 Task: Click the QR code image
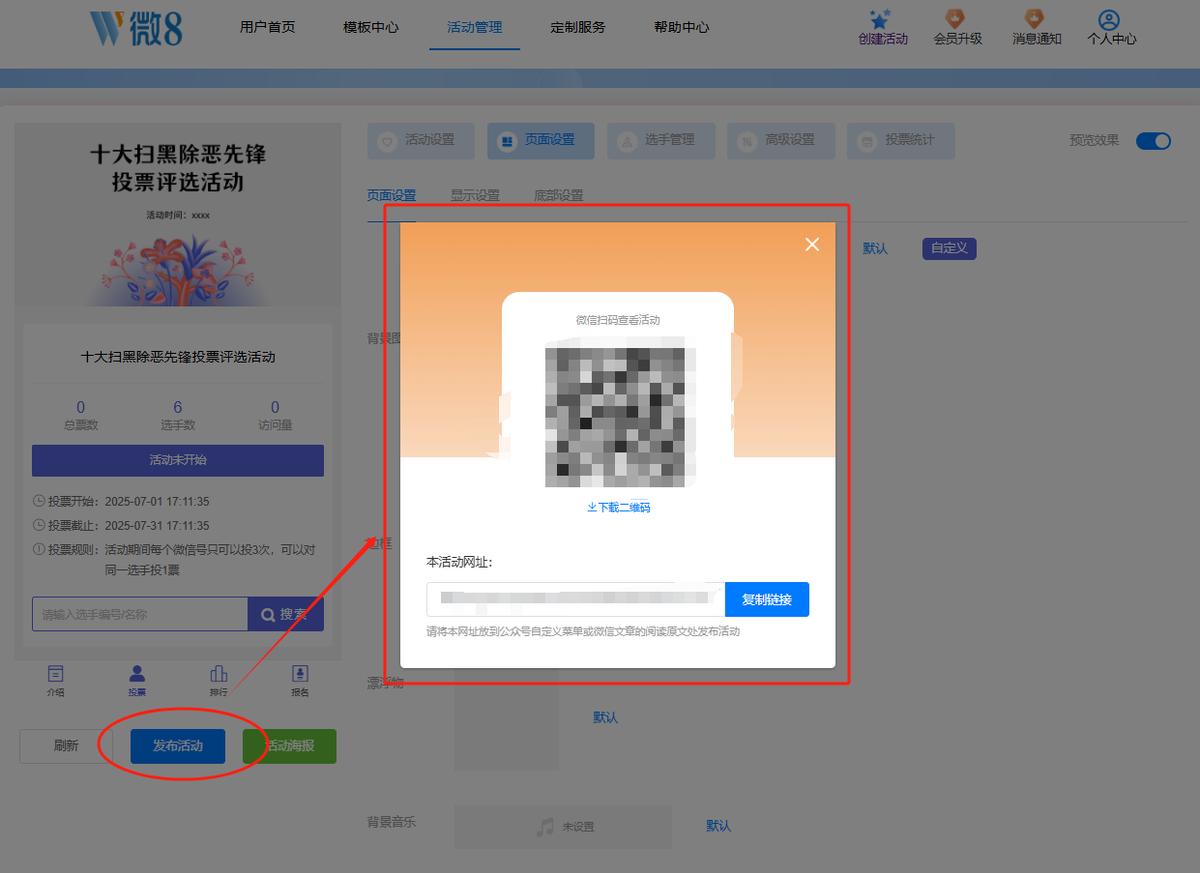pos(620,412)
